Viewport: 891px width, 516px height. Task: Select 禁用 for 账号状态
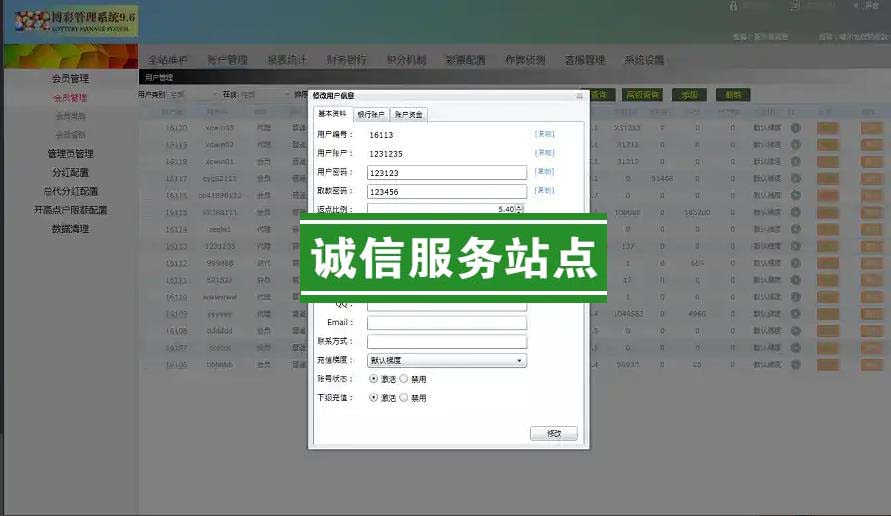click(x=404, y=379)
